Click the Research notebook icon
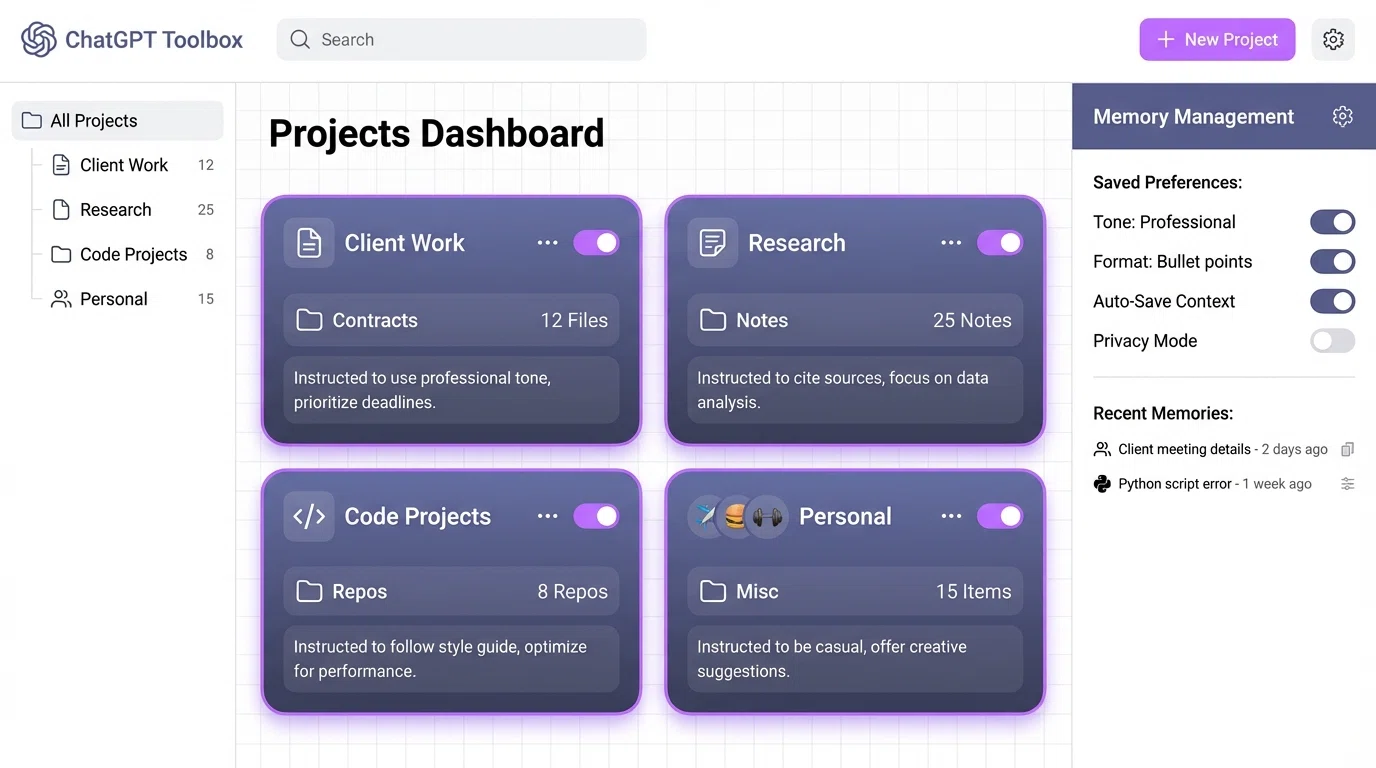Viewport: 1376px width, 768px height. (712, 242)
